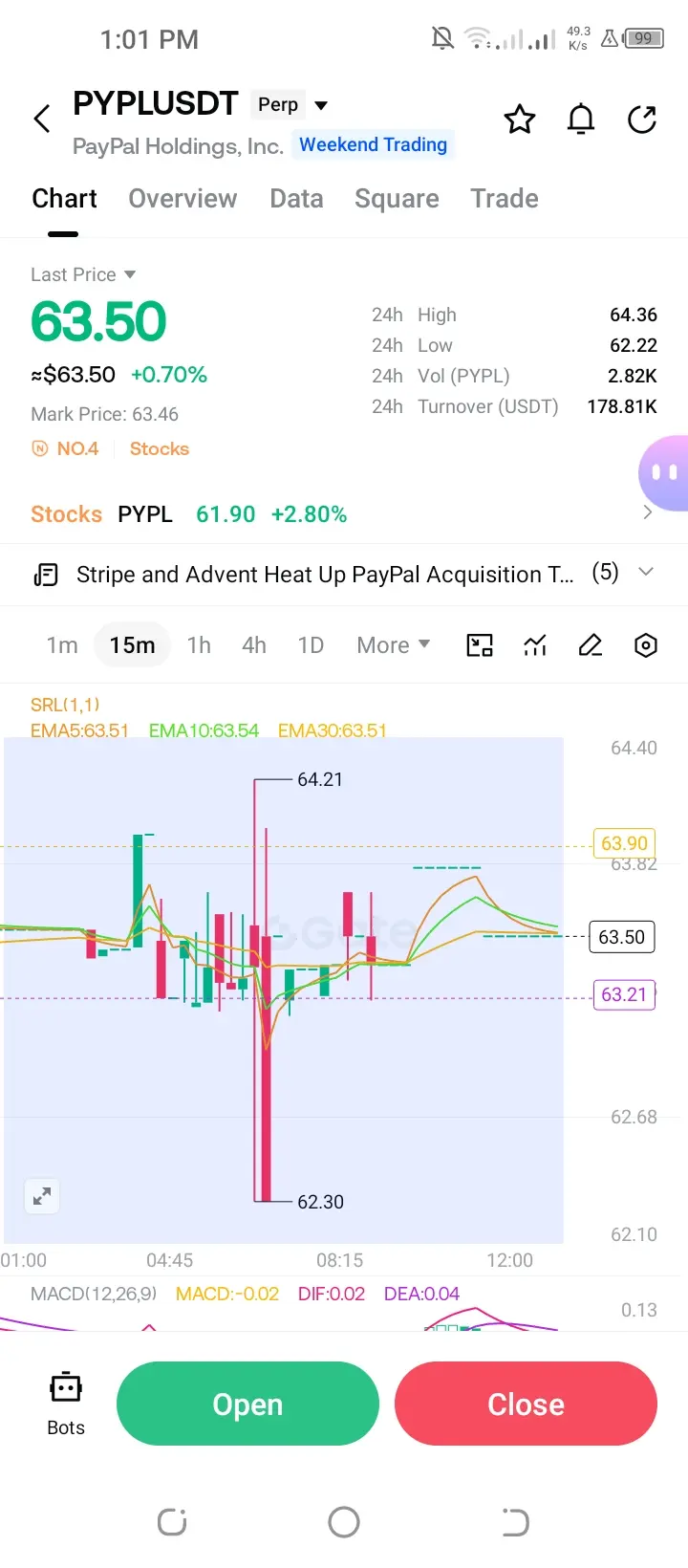Image resolution: width=688 pixels, height=1568 pixels.
Task: Tap the Weekend Trading tag
Action: coord(373,144)
